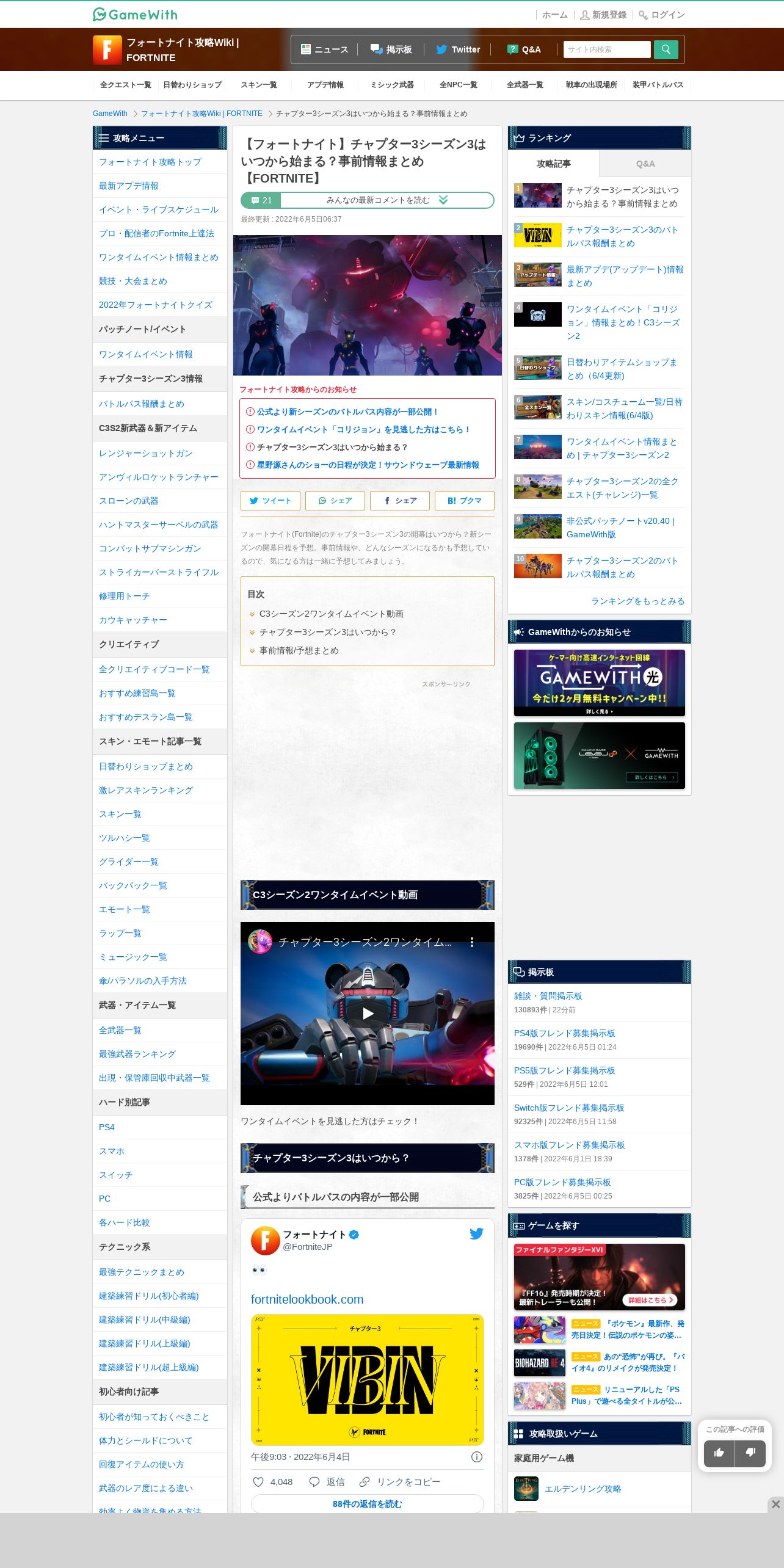This screenshot has height=1568, width=784.
Task: Open the BIOHAZARD RE:4 news thumbnail
Action: pyautogui.click(x=540, y=1363)
